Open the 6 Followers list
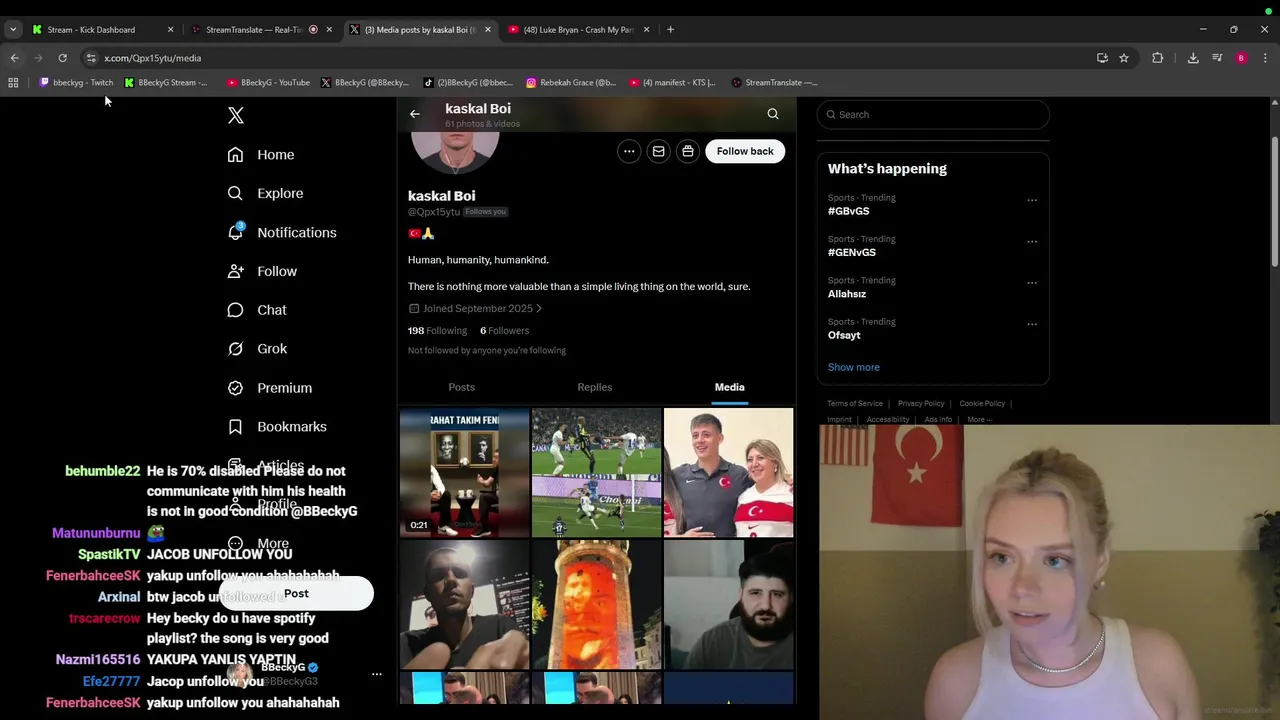The width and height of the screenshot is (1280, 720). coord(504,331)
